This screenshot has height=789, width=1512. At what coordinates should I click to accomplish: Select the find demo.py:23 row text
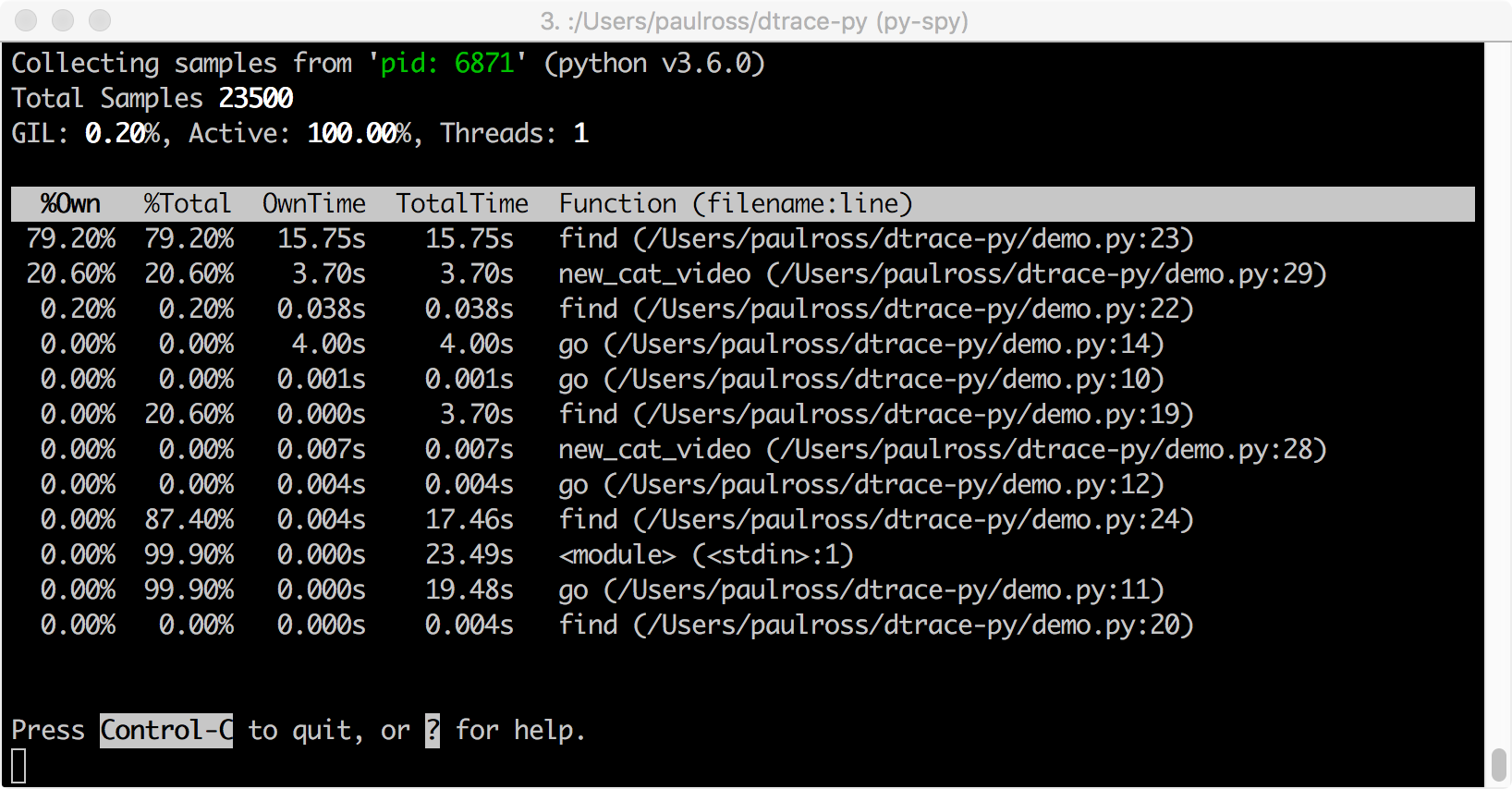pos(876,239)
